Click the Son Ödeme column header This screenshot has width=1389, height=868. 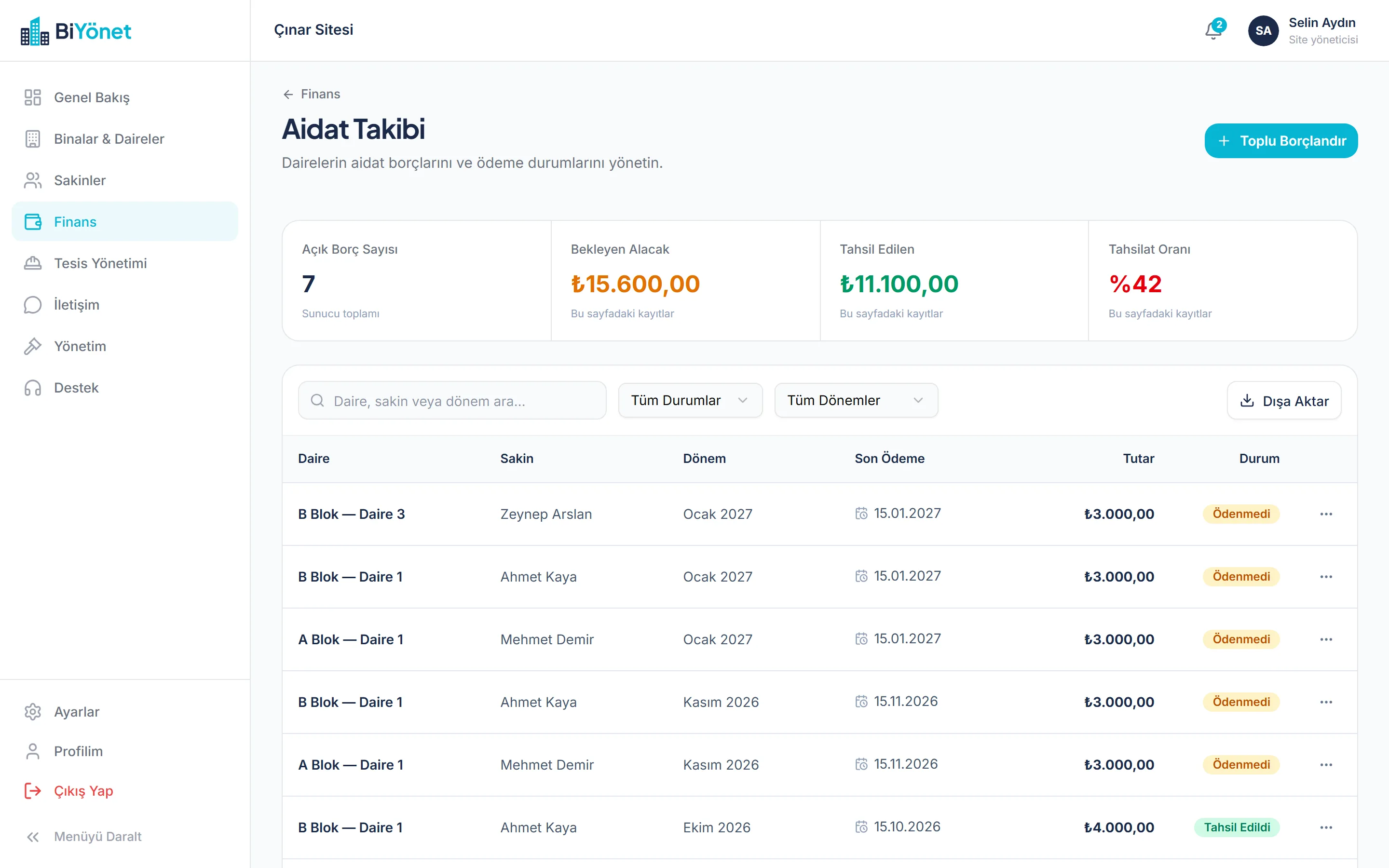pos(889,459)
